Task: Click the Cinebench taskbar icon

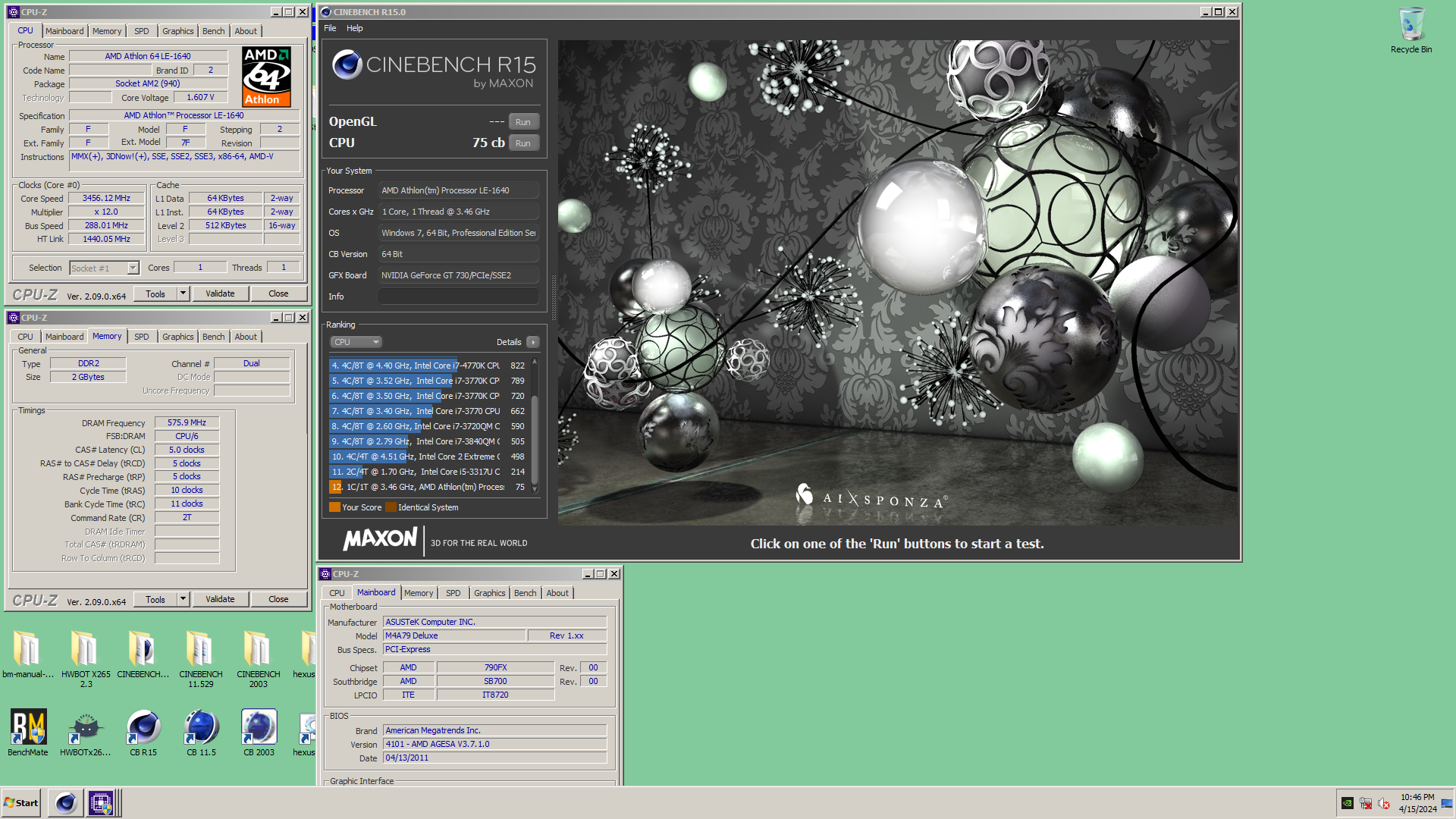Action: pos(66,802)
